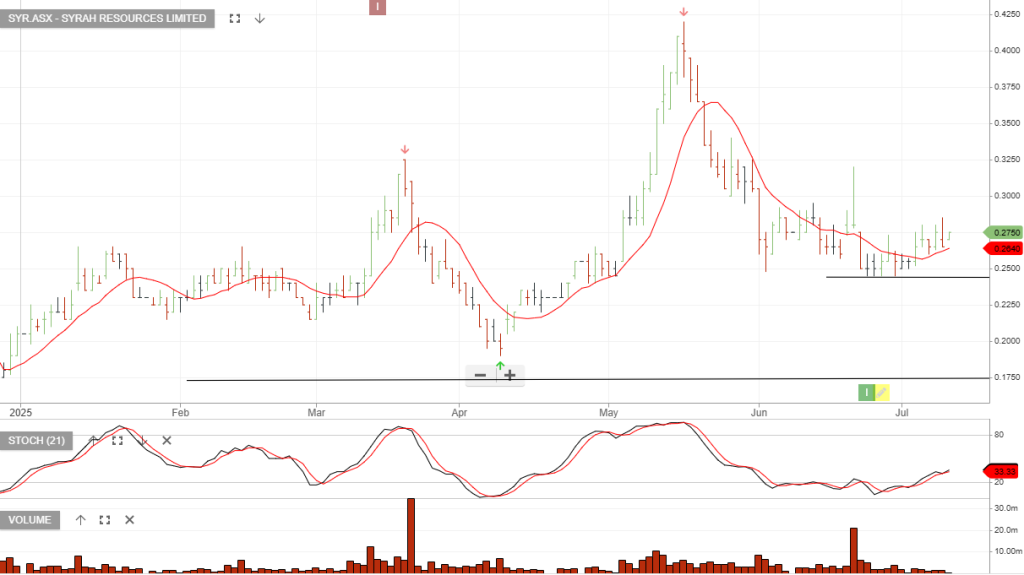Click the SYR.ASX - SYRAH RESOURCES LIMITED title label
Viewport: 1024px width, 575px height.
point(107,18)
